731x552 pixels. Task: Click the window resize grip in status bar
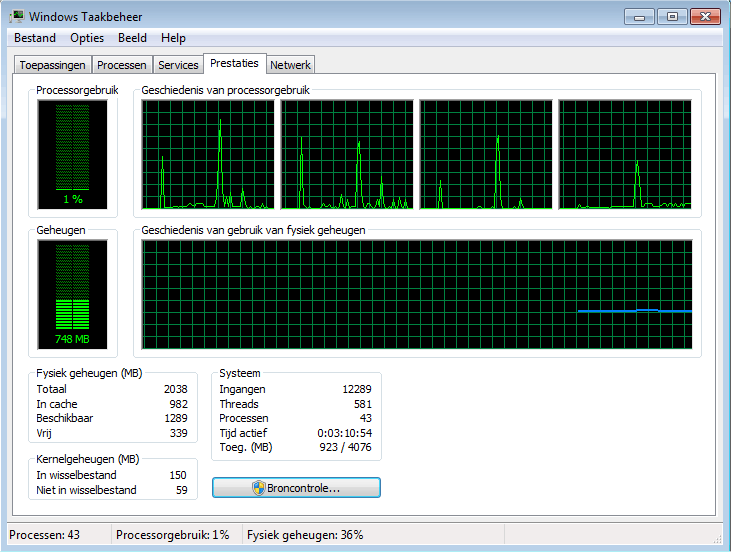[x=717, y=538]
